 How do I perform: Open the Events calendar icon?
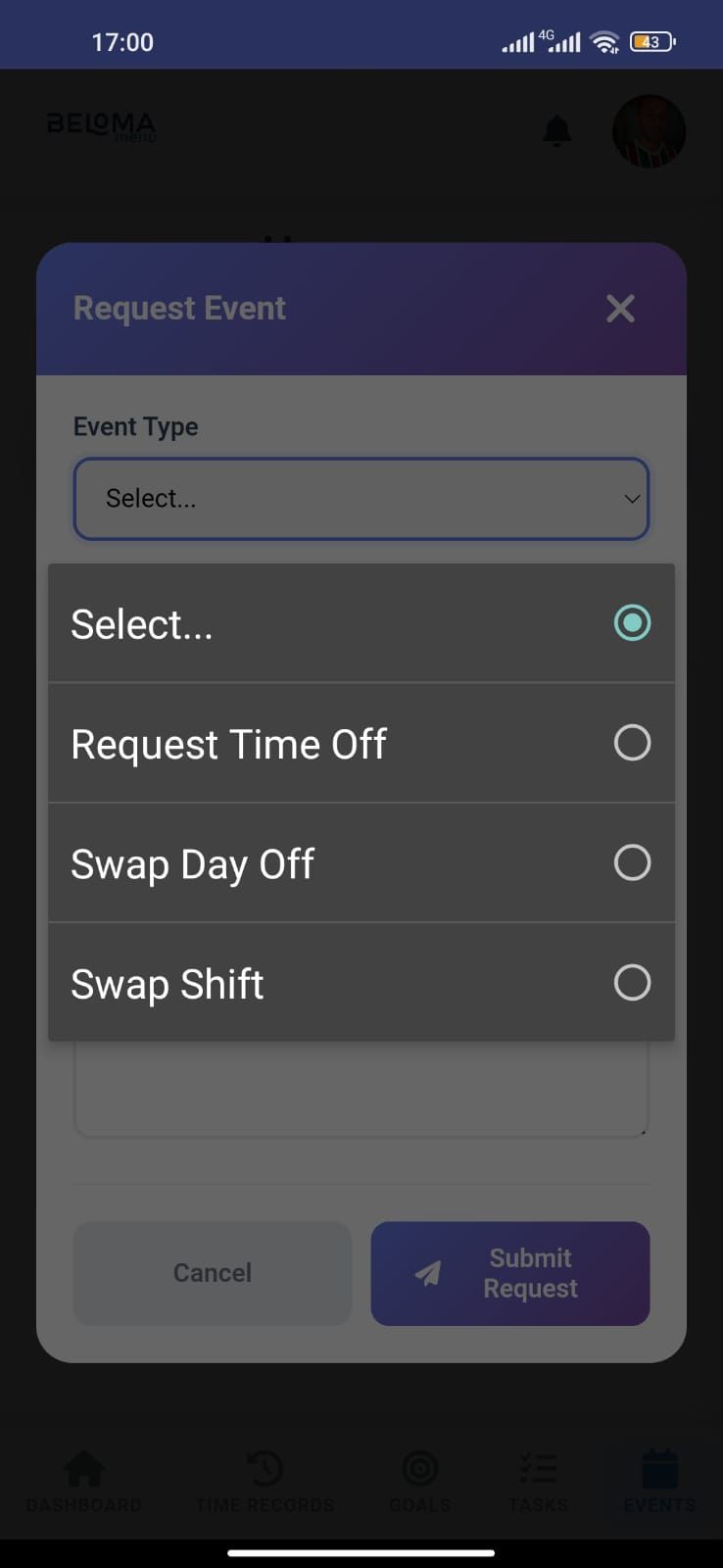pyautogui.click(x=659, y=1468)
